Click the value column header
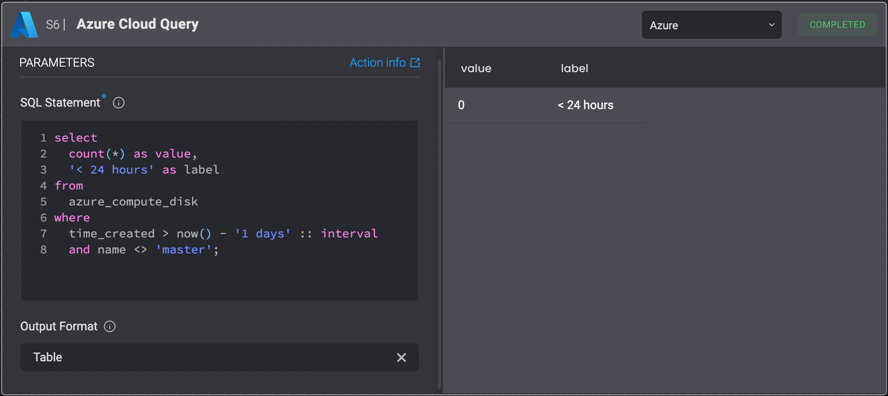 click(x=476, y=69)
